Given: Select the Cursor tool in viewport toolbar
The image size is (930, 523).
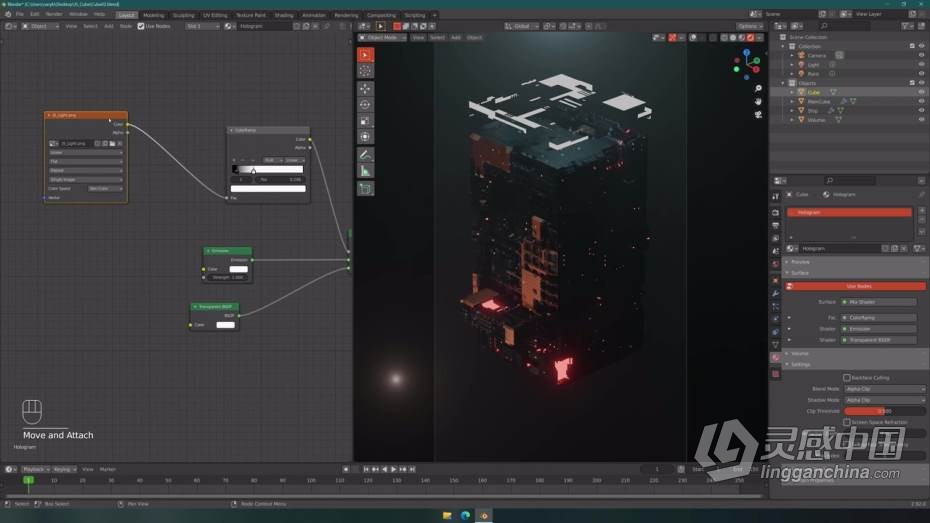Looking at the screenshot, I should coord(365,71).
